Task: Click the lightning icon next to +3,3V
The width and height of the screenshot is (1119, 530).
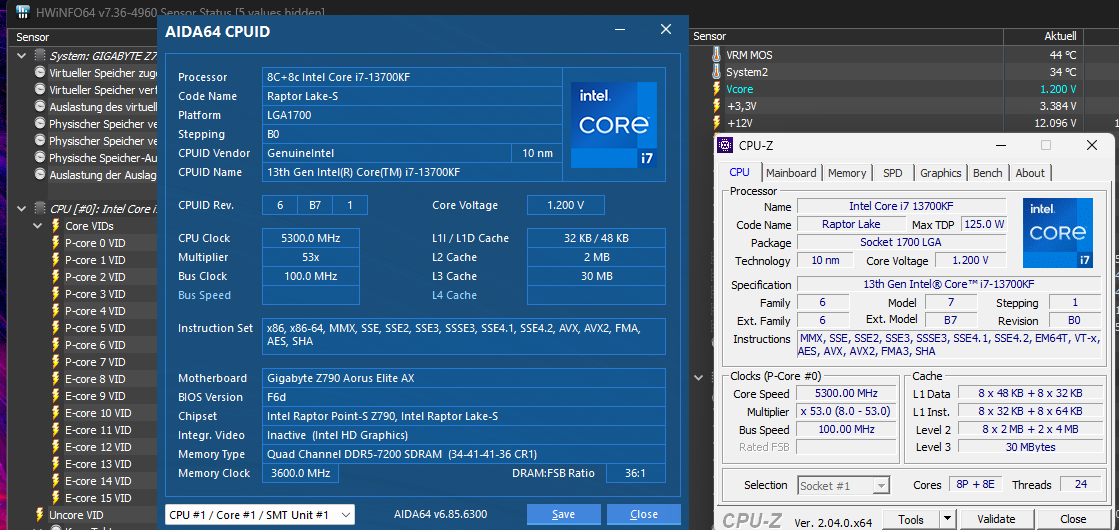Action: pyautogui.click(x=717, y=106)
